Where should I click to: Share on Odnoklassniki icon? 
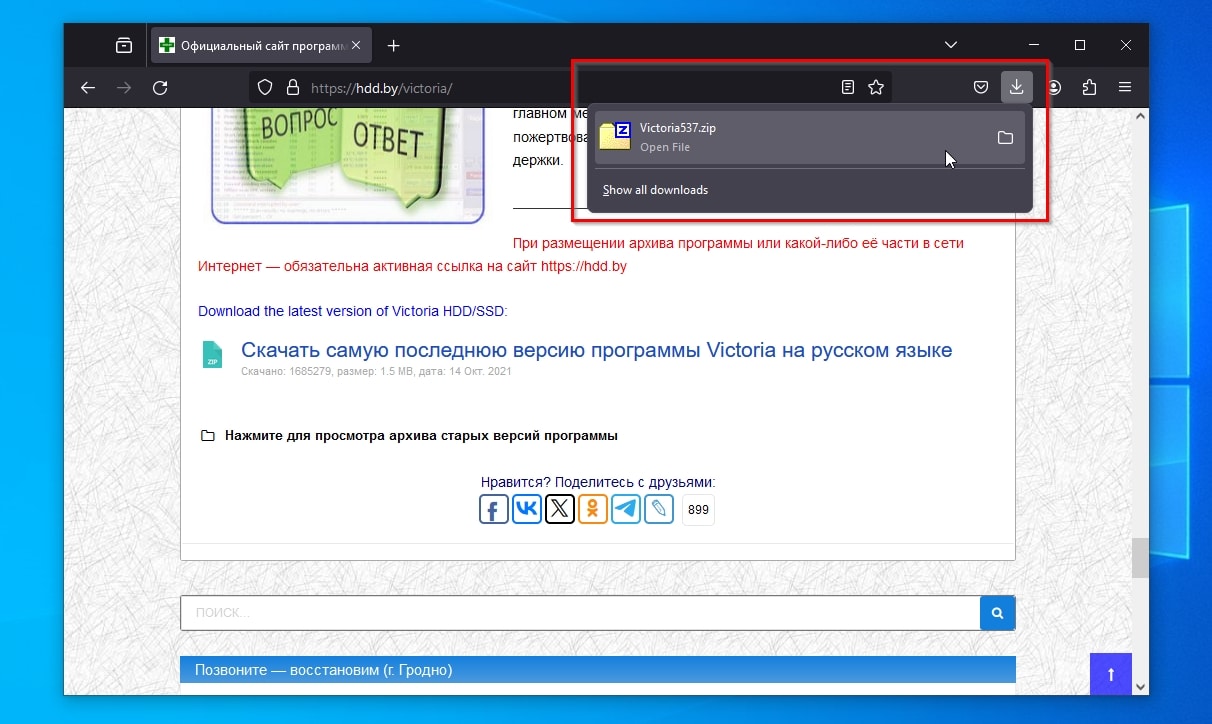(x=593, y=509)
